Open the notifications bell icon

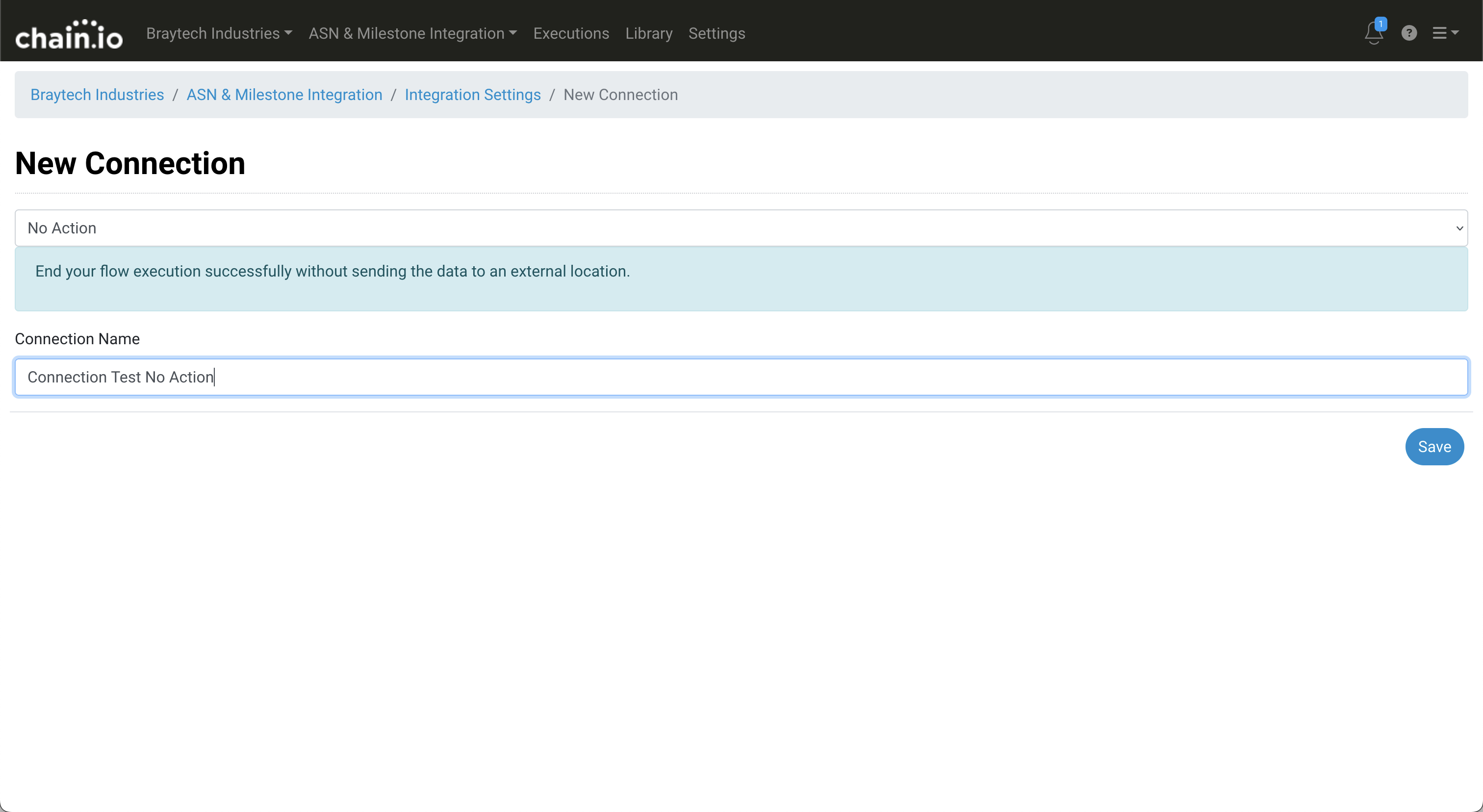[x=1373, y=34]
